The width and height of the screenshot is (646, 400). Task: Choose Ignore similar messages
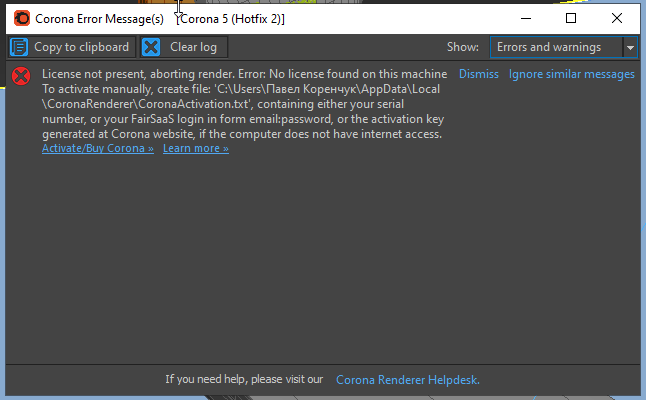[x=571, y=74]
